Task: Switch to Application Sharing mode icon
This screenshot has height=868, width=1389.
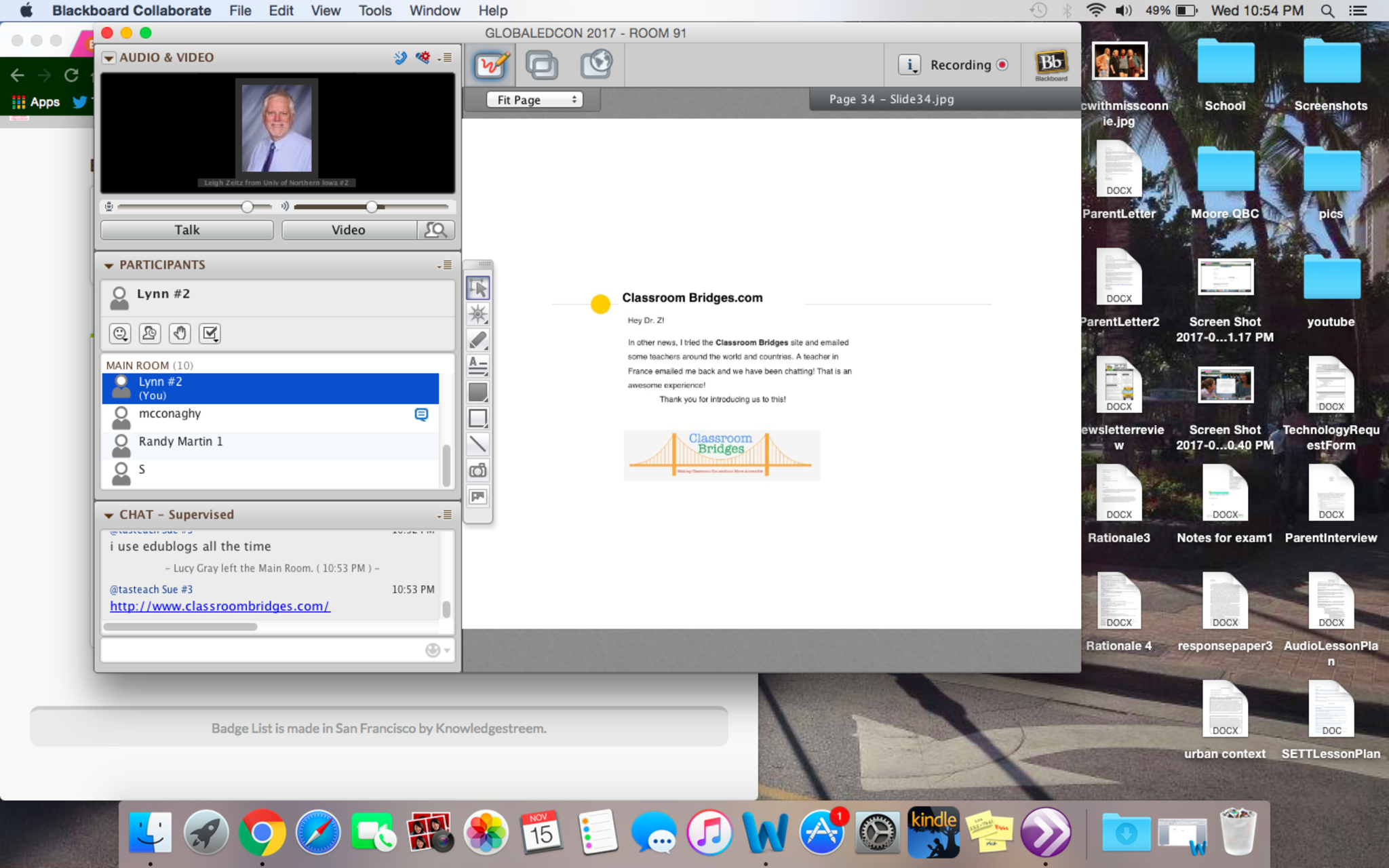Action: pos(542,65)
